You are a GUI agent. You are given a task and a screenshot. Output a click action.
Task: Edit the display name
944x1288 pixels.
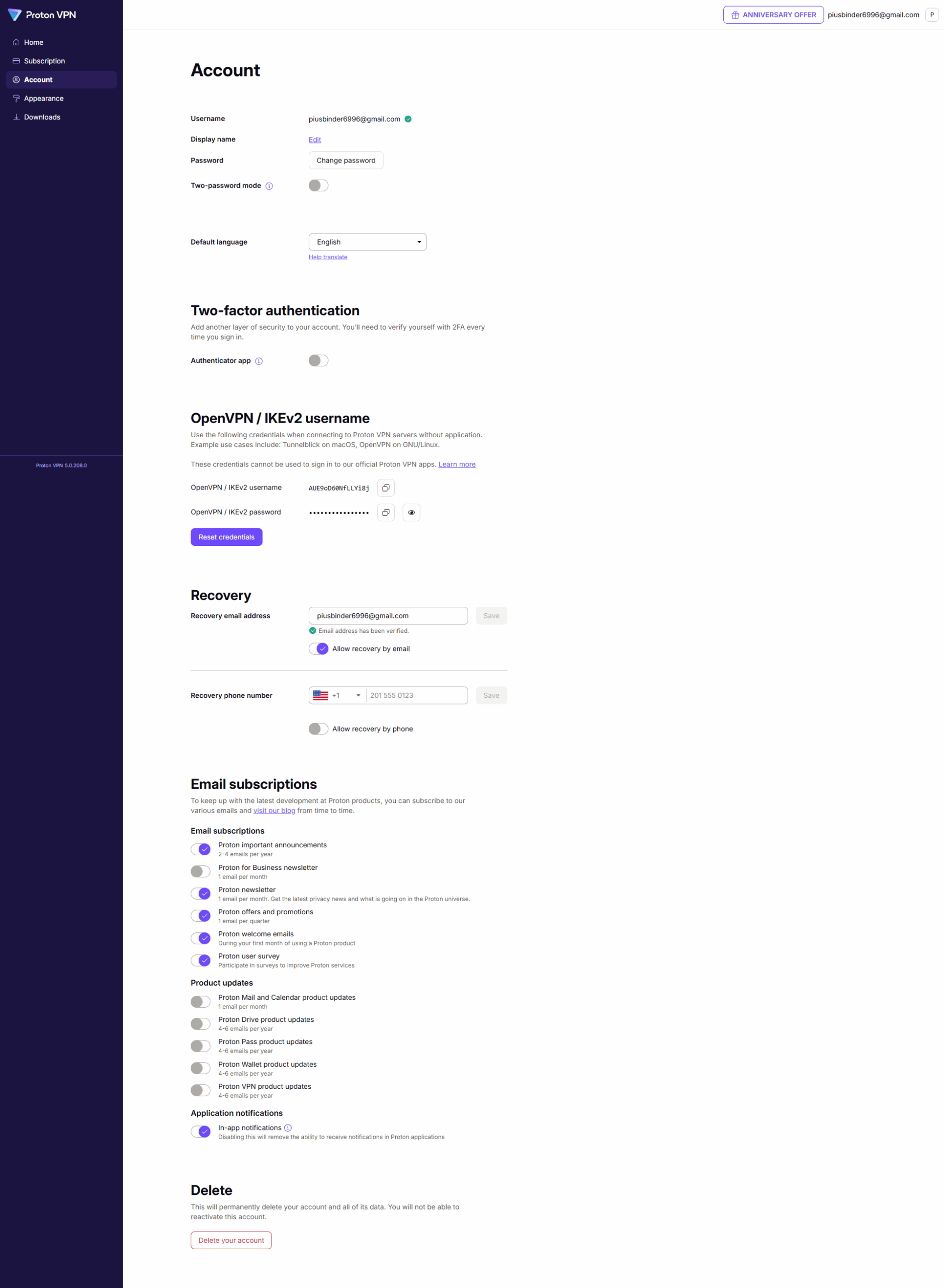315,139
